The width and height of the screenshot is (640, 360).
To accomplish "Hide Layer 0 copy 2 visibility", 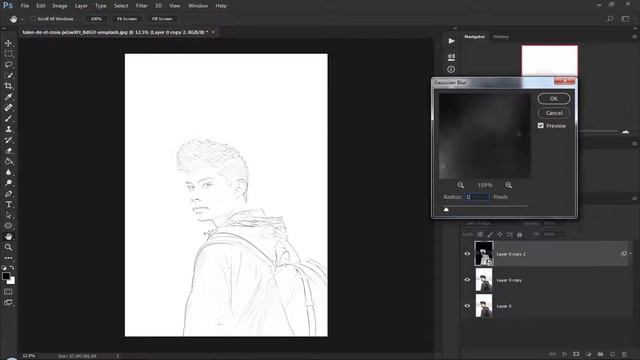I will pos(467,254).
